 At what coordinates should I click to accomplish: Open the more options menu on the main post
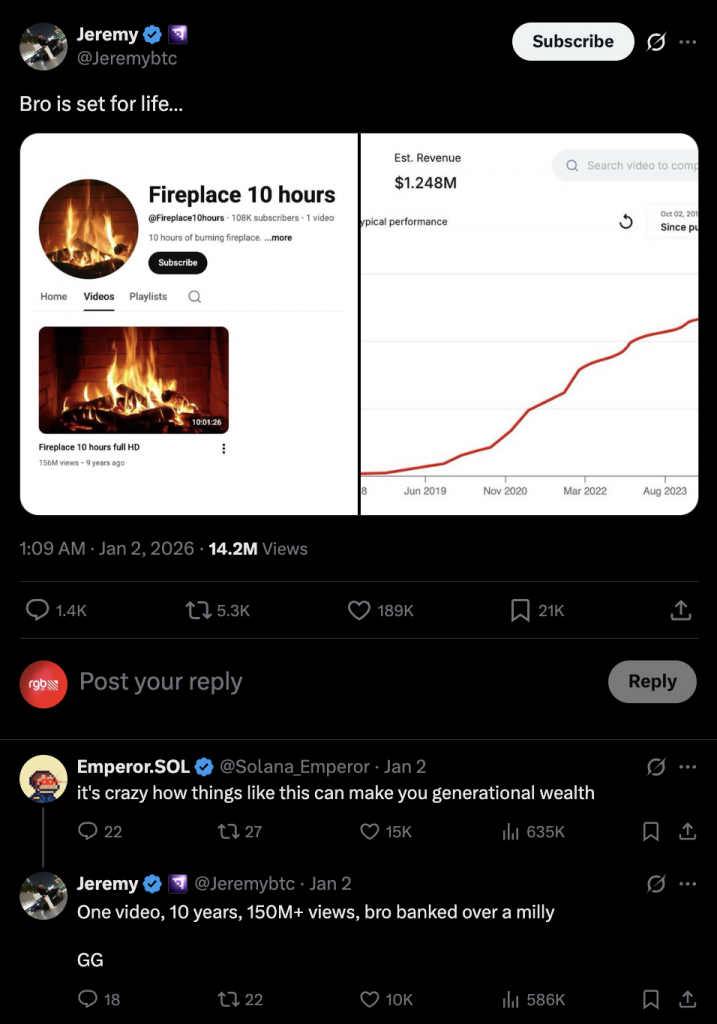coord(688,42)
